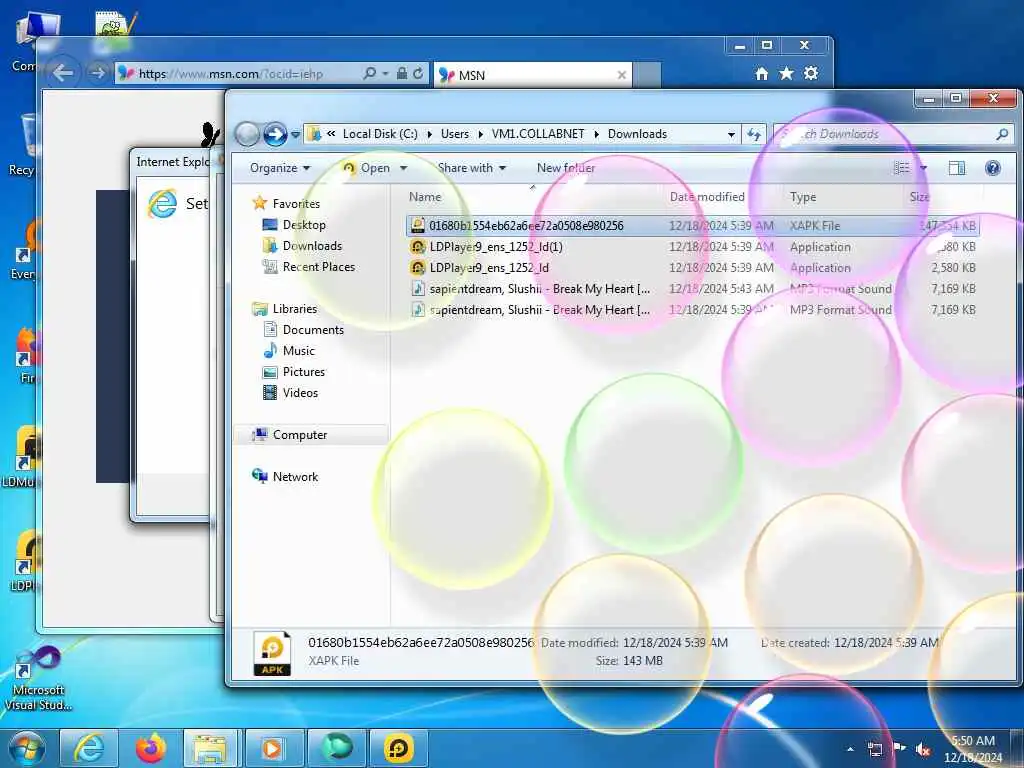This screenshot has width=1024, height=768.
Task: Open IE tools gear icon
Action: 811,74
